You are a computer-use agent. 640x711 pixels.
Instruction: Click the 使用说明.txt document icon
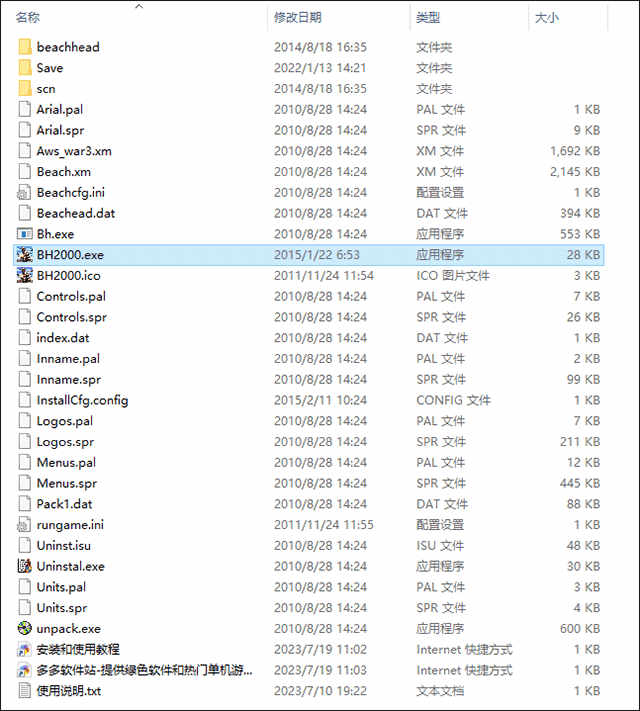[25, 691]
